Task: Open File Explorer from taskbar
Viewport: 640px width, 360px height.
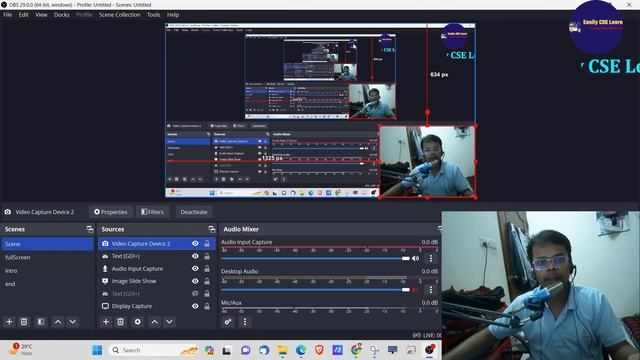Action: pyautogui.click(x=282, y=350)
